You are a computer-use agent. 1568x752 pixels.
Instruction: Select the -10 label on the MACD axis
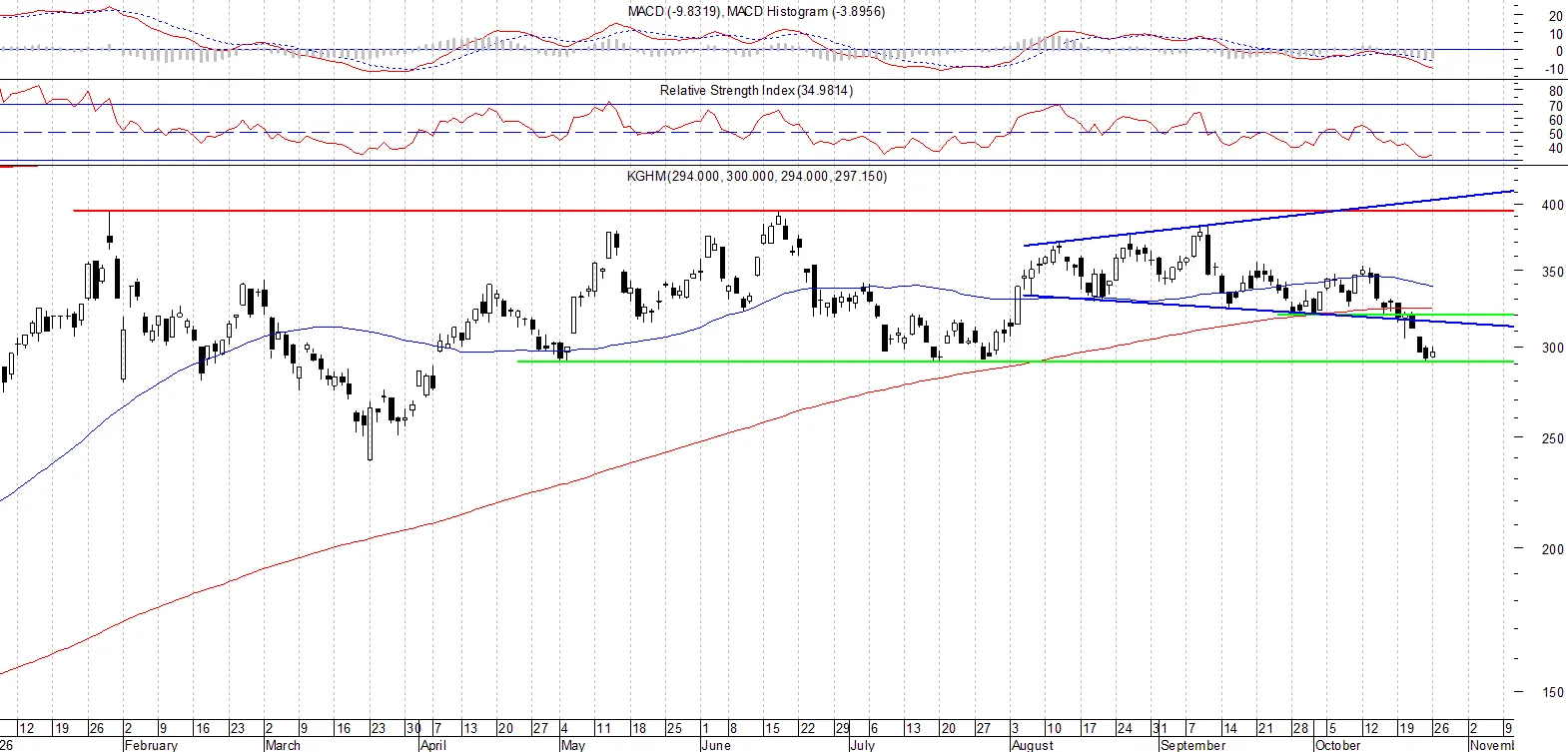tap(1554, 69)
